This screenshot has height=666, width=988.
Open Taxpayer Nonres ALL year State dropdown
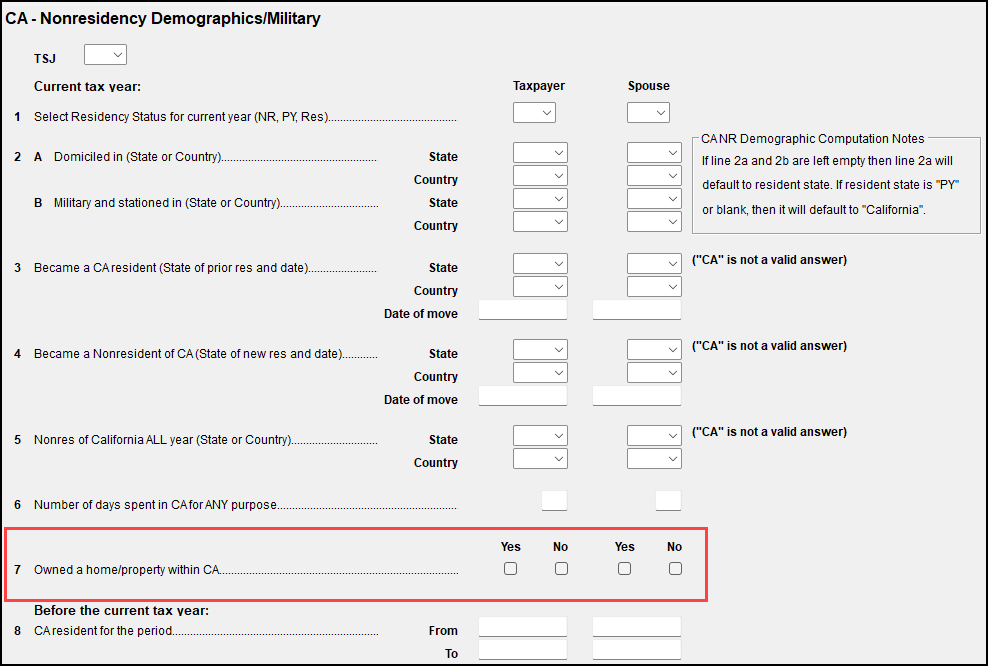tap(540, 436)
